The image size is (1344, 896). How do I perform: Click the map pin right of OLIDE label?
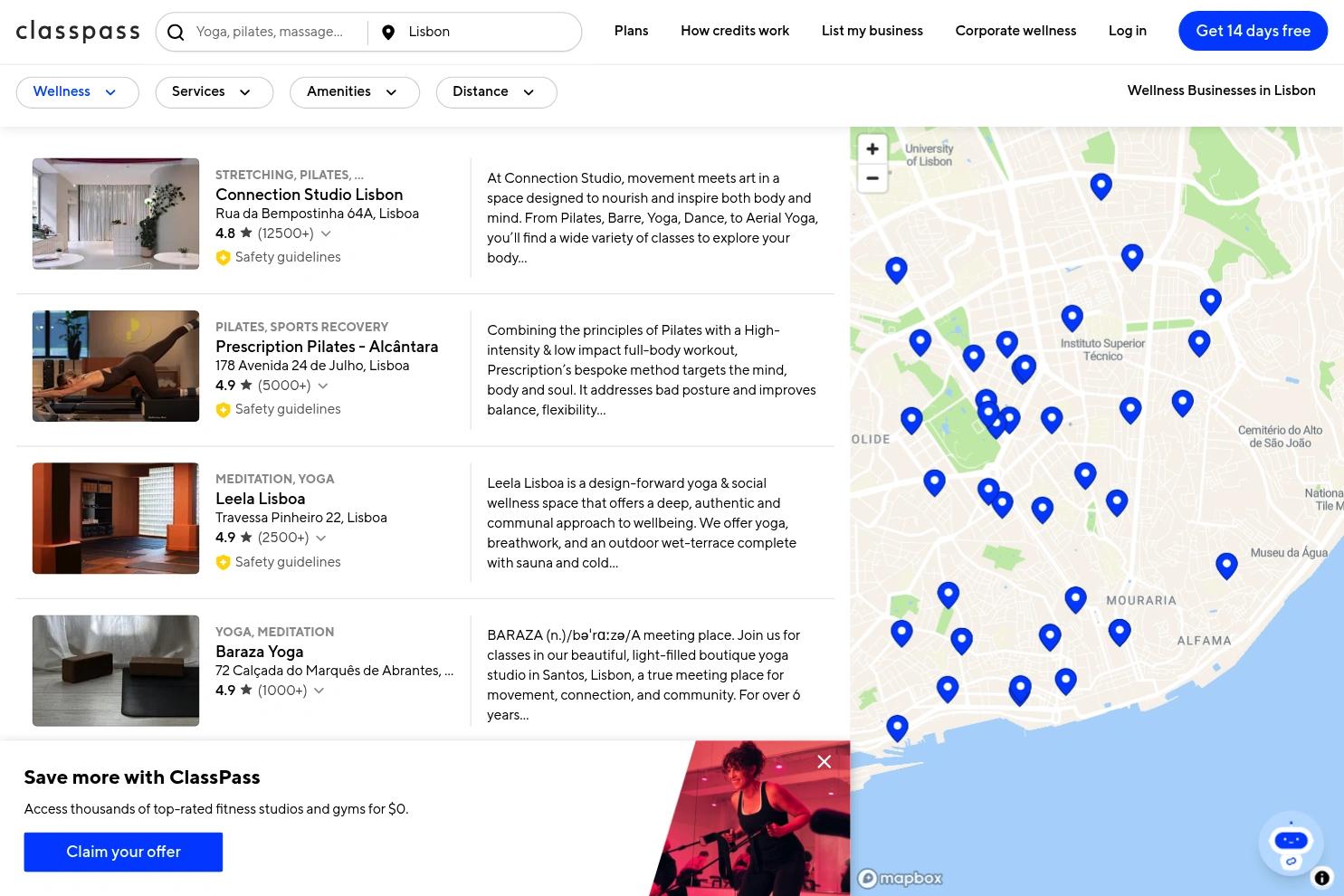pos(911,420)
